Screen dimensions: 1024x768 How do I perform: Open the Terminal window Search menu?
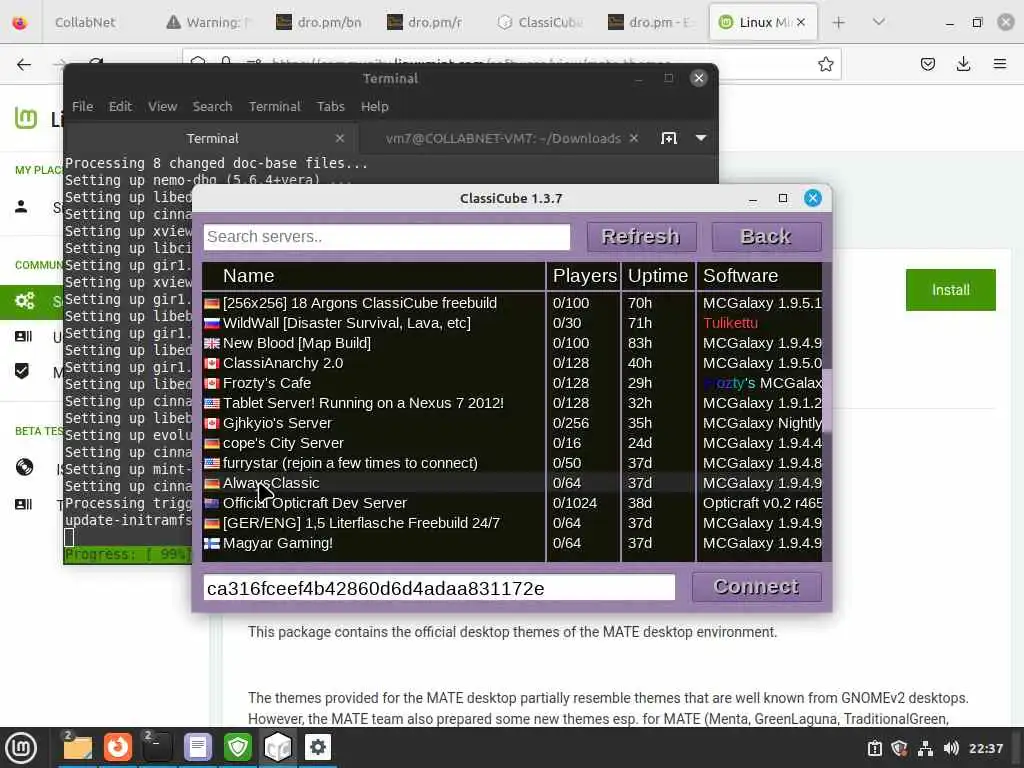click(x=212, y=106)
